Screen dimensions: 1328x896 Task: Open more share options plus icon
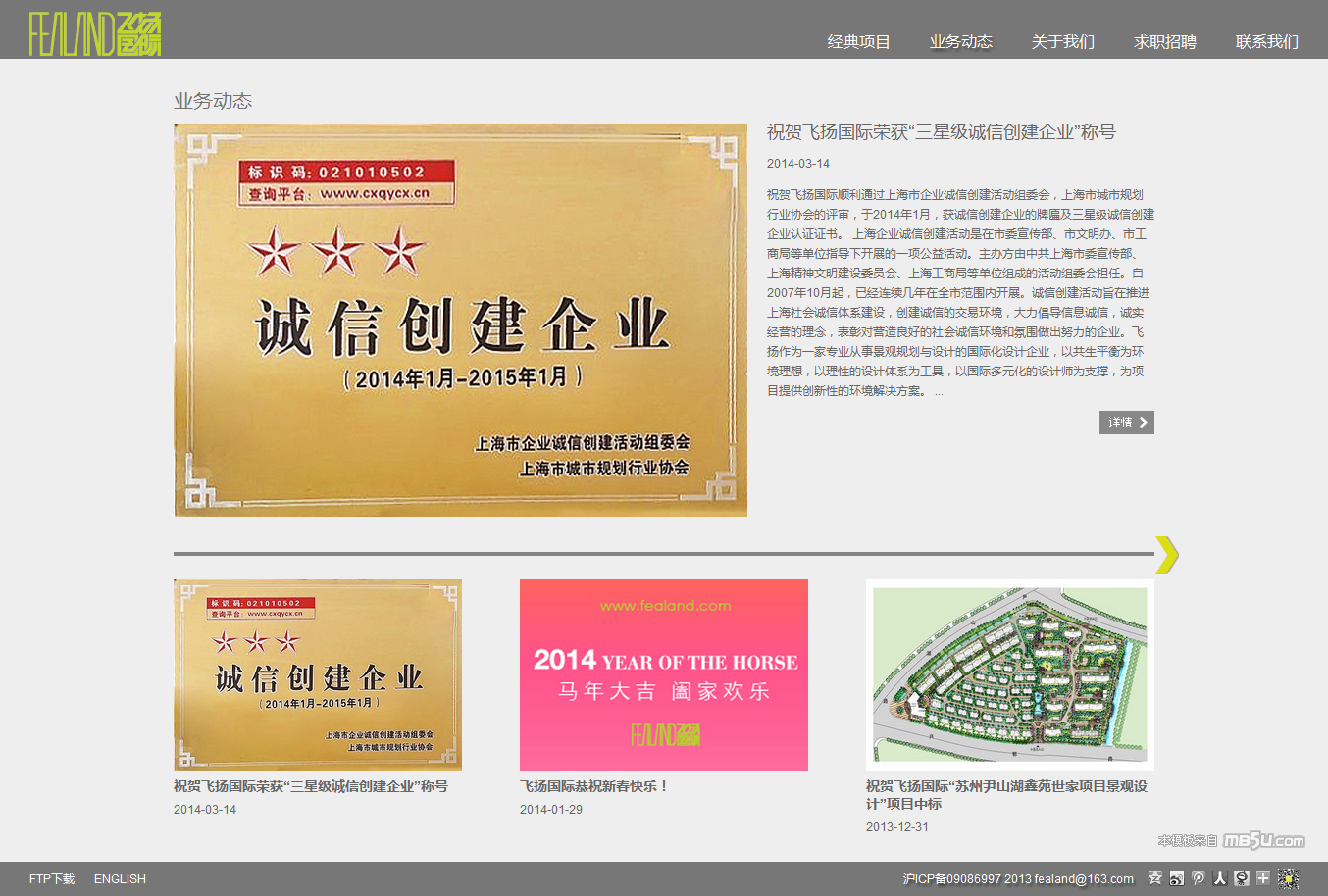[x=1263, y=878]
